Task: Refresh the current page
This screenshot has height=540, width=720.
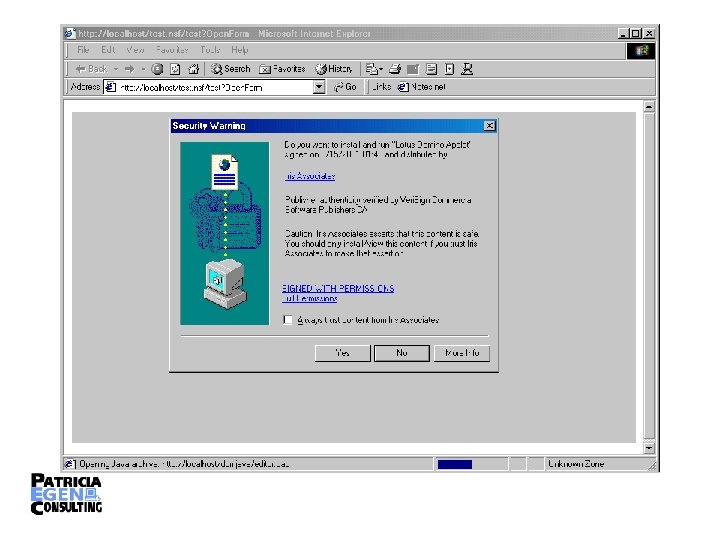Action: (175, 69)
